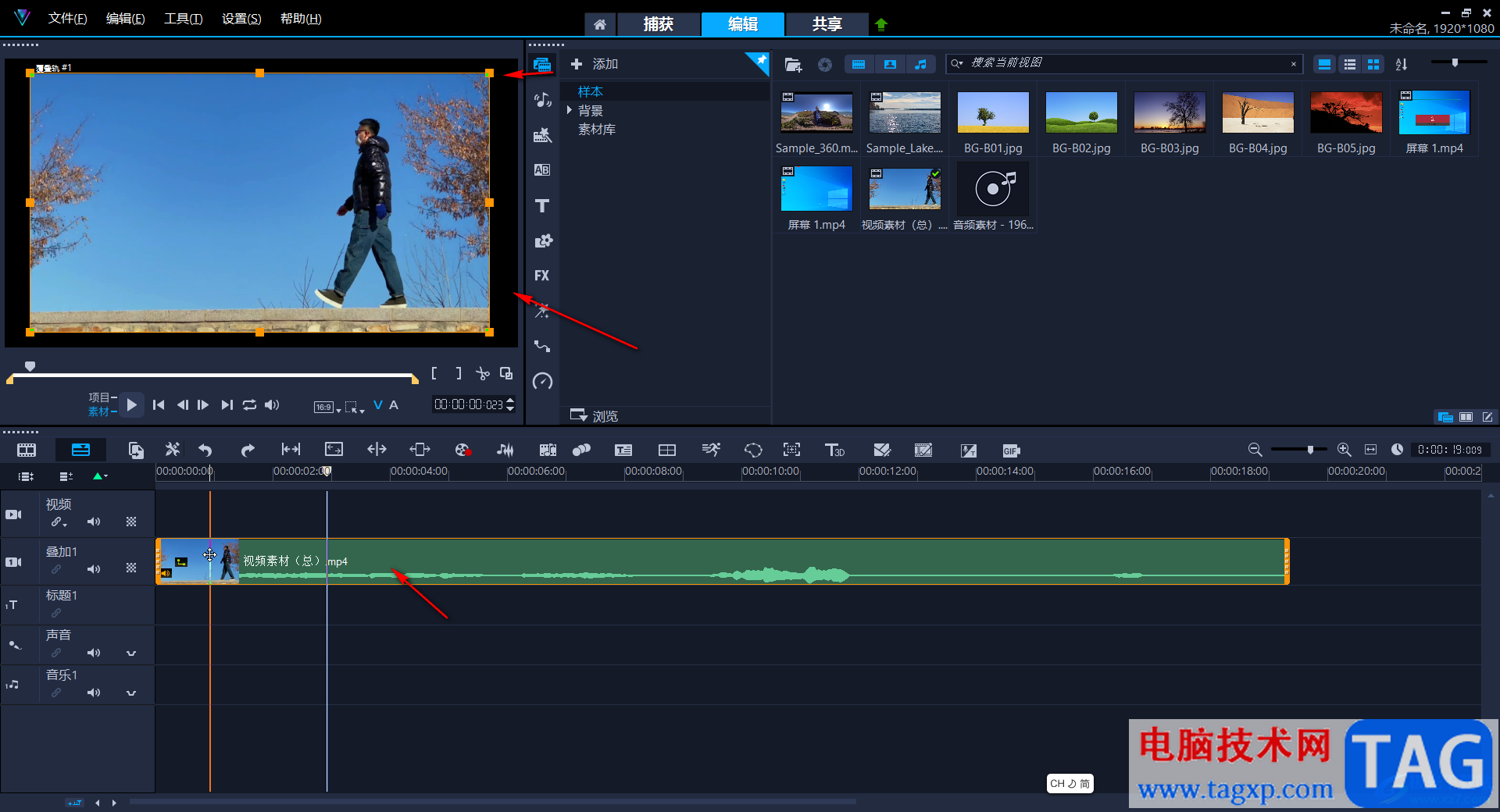Image resolution: width=1500 pixels, height=812 pixels.
Task: Open ripple editing options for 视频 track
Action: click(x=59, y=522)
